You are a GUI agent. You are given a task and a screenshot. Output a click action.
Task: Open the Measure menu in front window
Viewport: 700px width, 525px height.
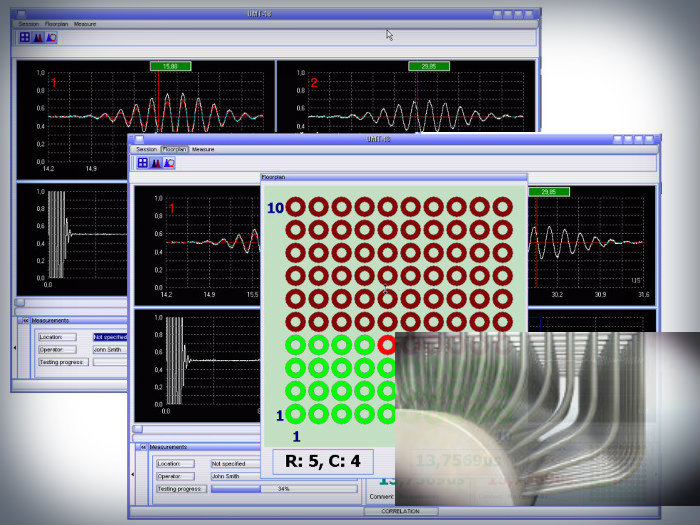[203, 149]
